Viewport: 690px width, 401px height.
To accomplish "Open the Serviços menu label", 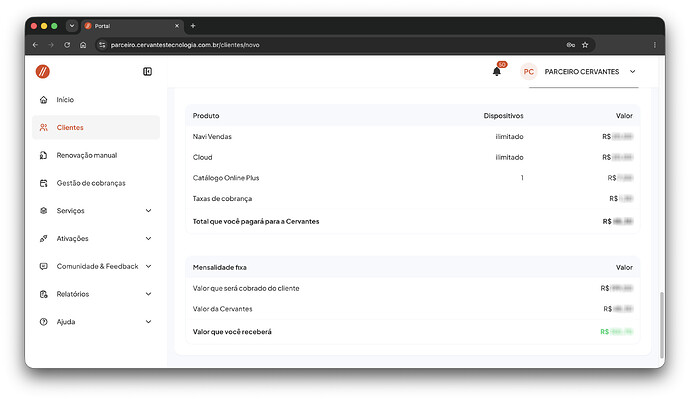I will pyautogui.click(x=70, y=210).
